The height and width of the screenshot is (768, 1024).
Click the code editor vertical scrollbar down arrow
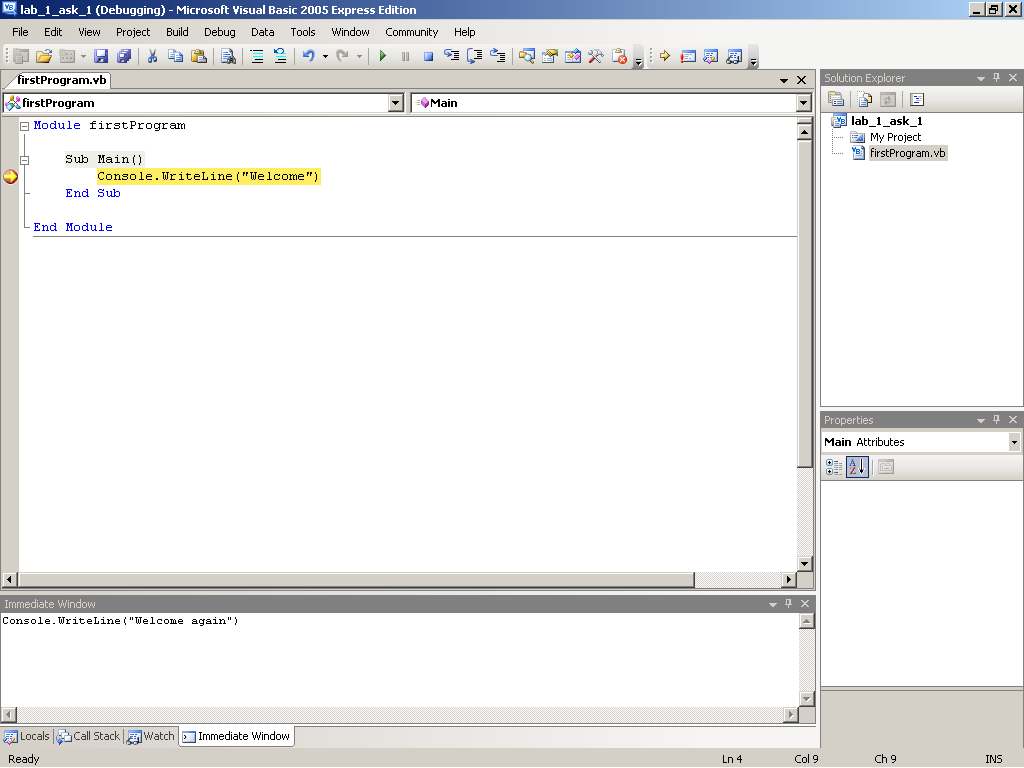pyautogui.click(x=805, y=564)
